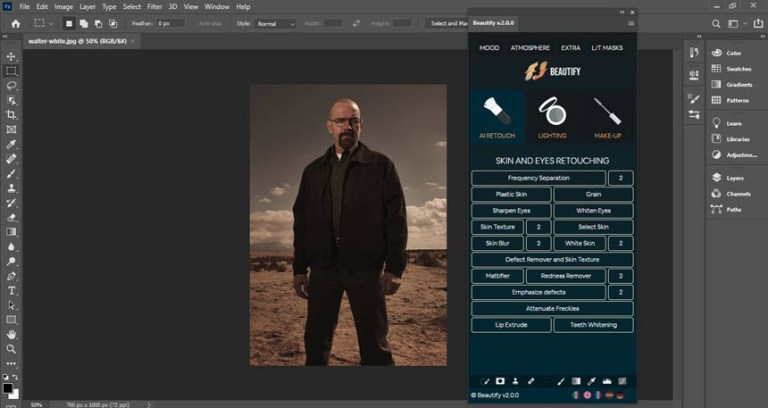Screen dimensions: 768x408
Task: Open the Style dropdown showing Normal
Action: 275,24
